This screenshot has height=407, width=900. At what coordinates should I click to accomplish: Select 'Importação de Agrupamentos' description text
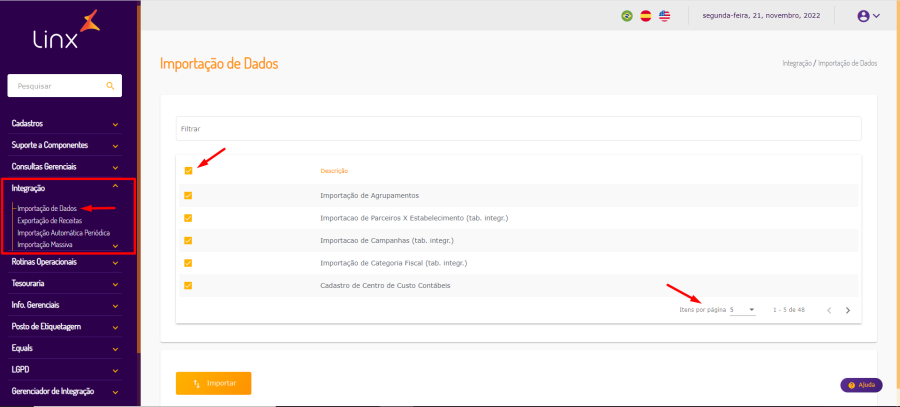369,196
